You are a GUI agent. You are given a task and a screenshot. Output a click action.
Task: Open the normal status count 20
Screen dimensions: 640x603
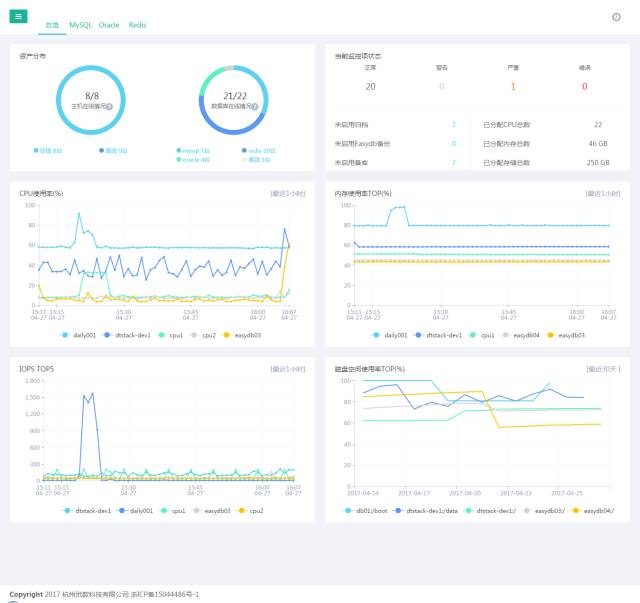[371, 87]
